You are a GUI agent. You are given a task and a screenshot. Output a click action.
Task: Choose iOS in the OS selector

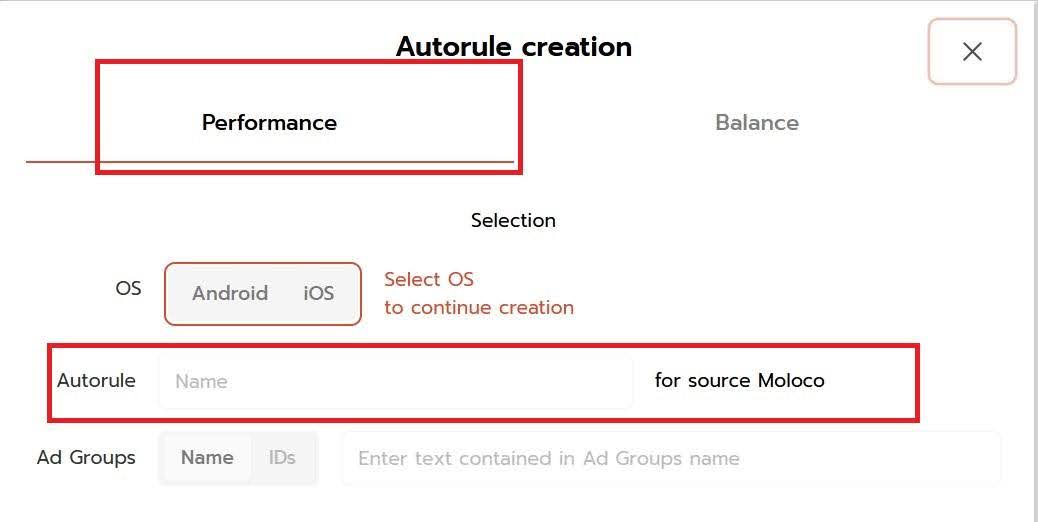[318, 293]
